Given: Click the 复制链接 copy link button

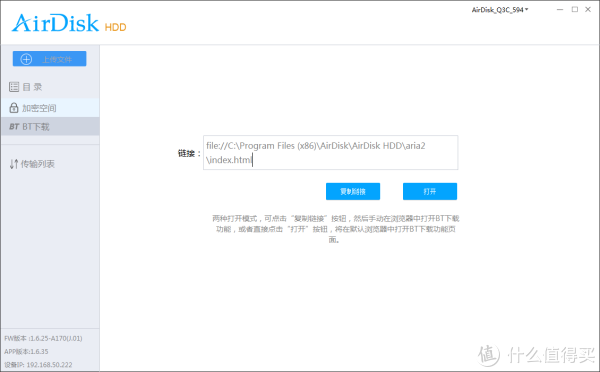Looking at the screenshot, I should point(353,191).
